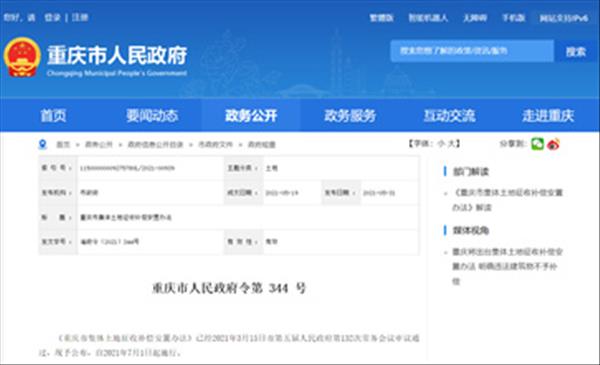Click the body paragraph starting 《重庆市集体土地
The height and width of the screenshot is (365, 600).
(x=229, y=345)
